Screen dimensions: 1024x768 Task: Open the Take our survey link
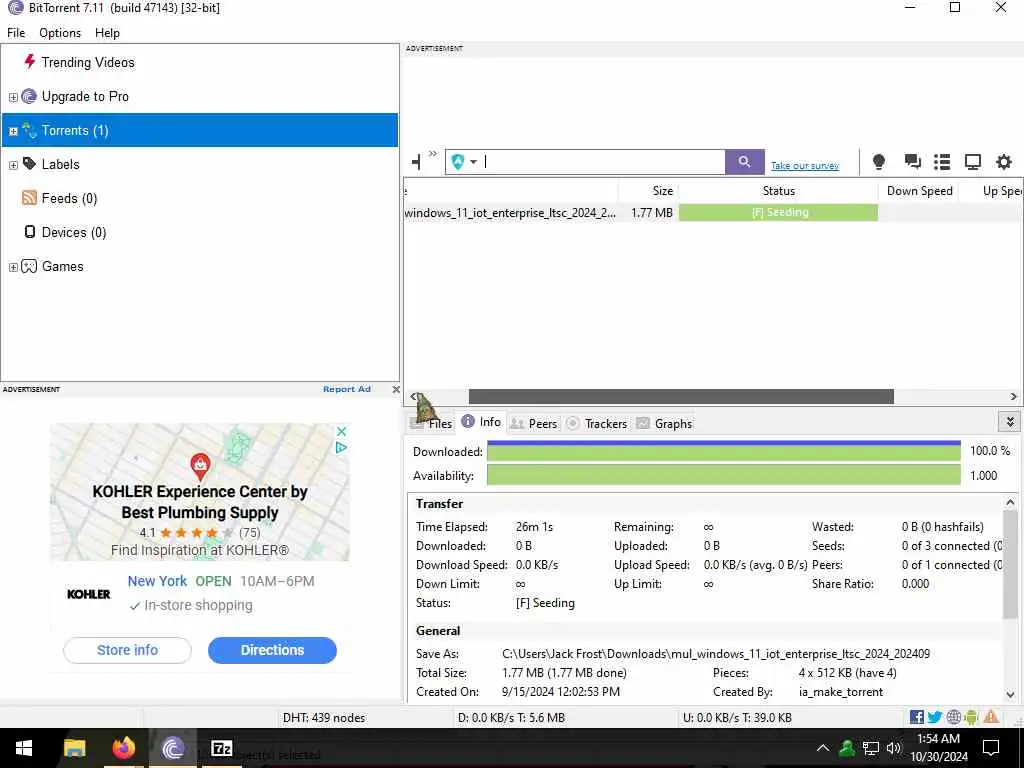[x=805, y=165]
